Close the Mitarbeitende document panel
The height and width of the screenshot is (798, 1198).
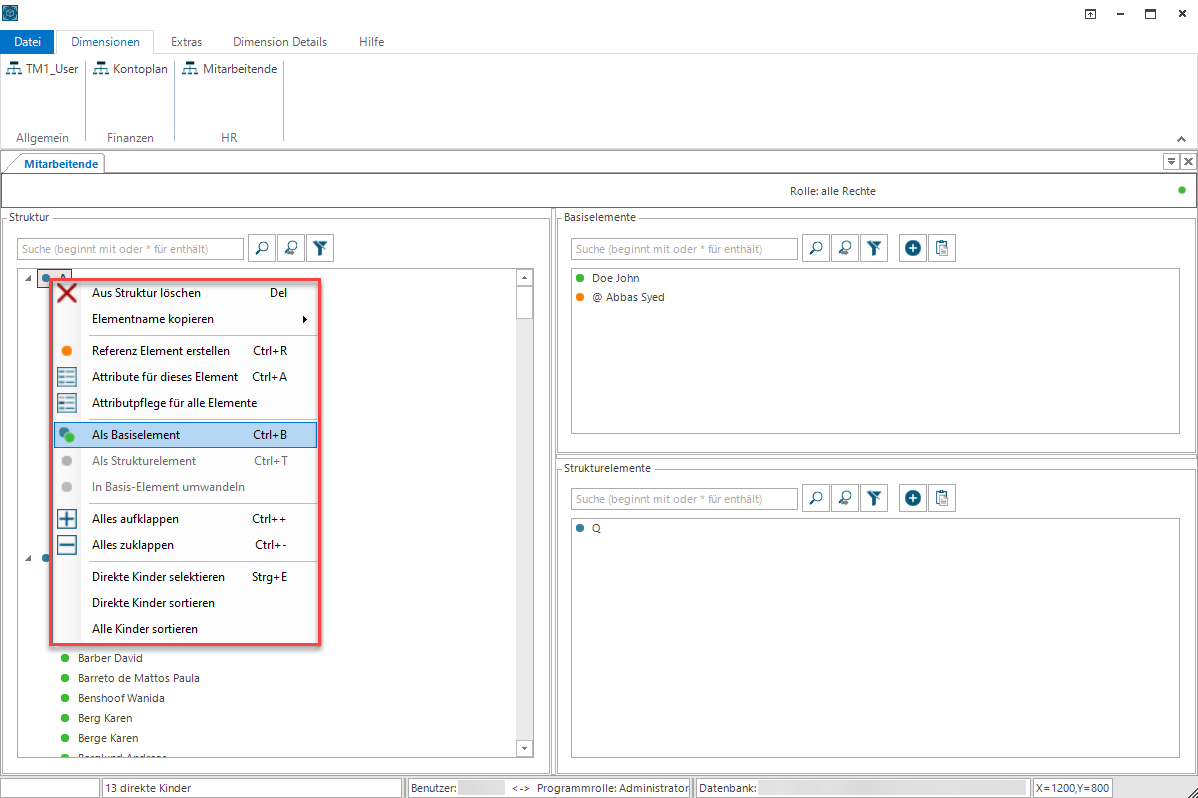tap(1188, 161)
